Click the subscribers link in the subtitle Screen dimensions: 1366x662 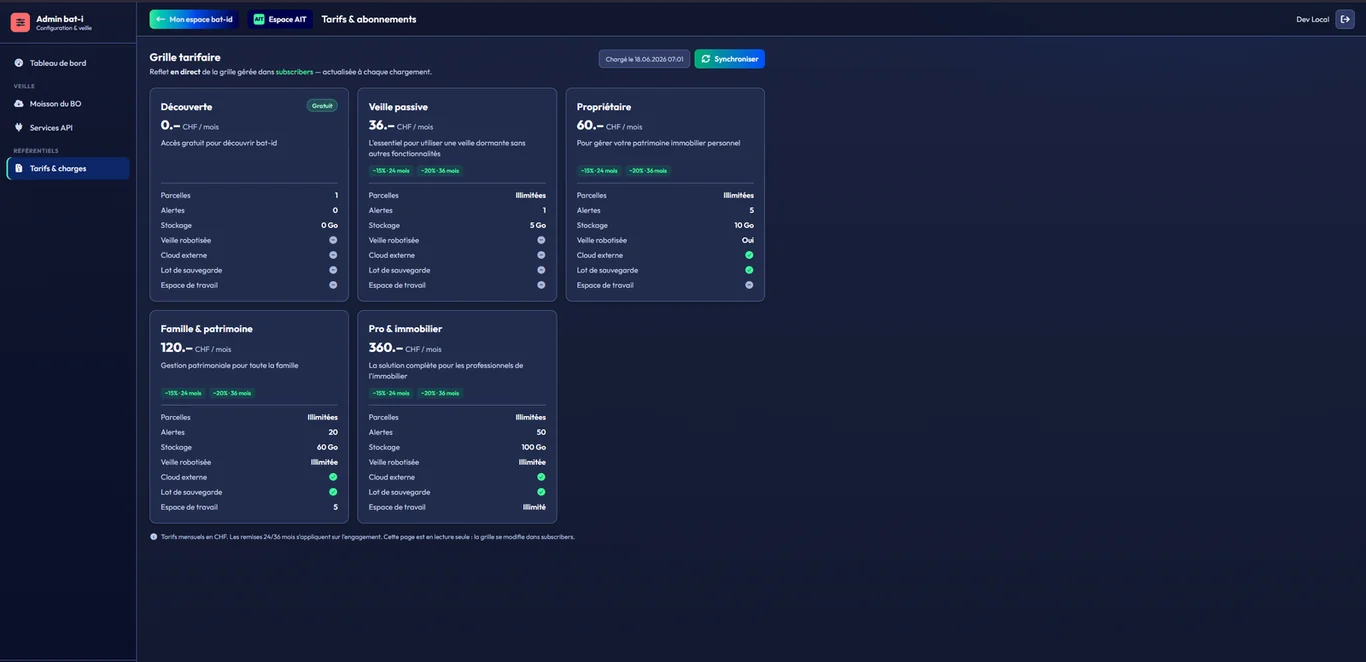point(294,72)
